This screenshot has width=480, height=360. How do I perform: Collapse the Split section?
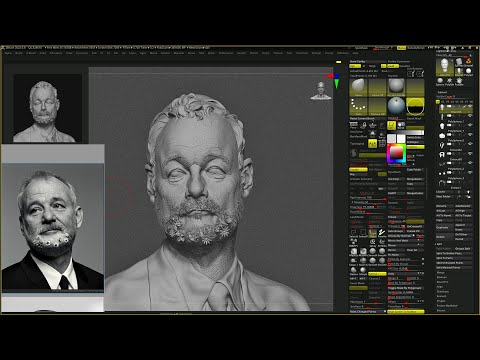[439, 244]
